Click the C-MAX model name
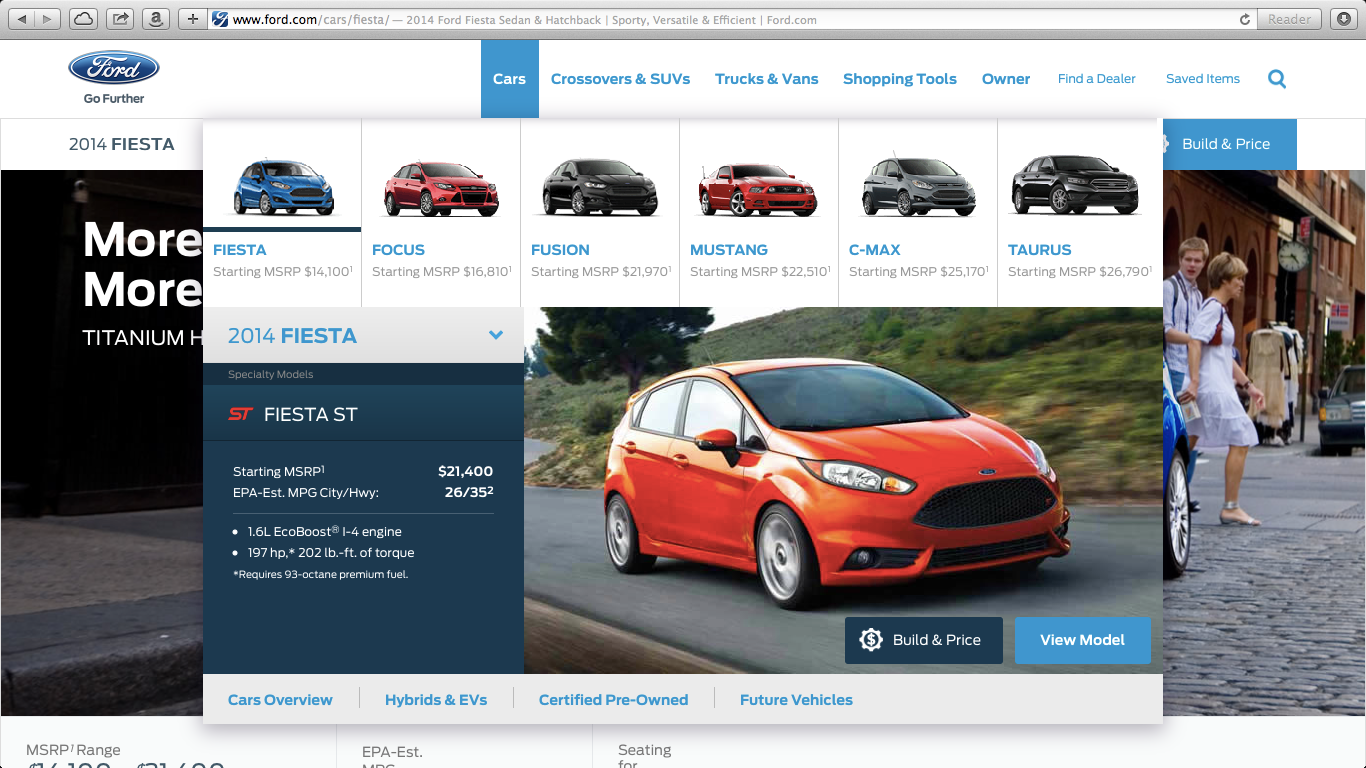Viewport: 1366px width, 768px height. click(x=875, y=250)
